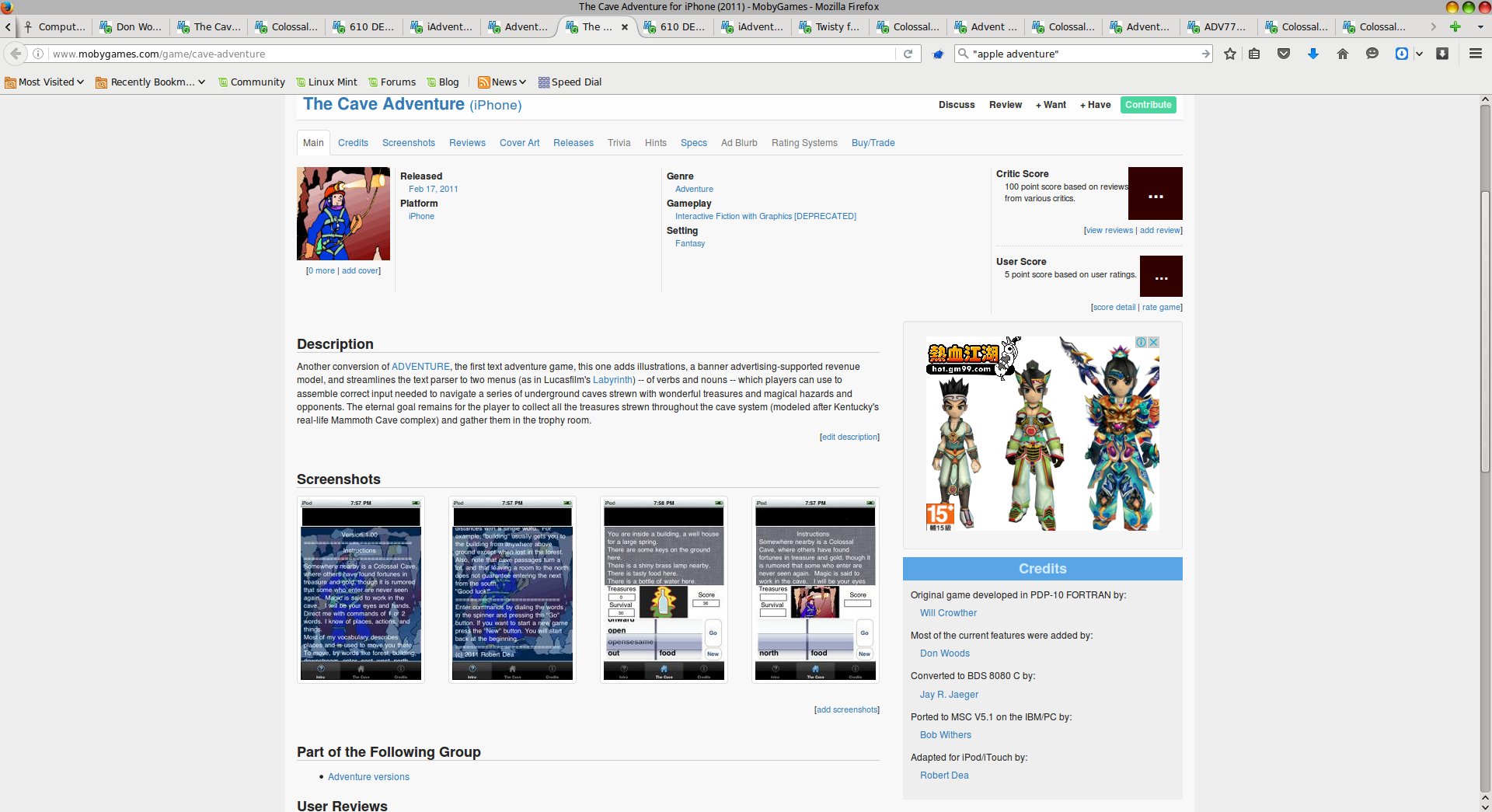Viewport: 1492px width, 812px height.
Task: Switch to the Screenshots tab
Action: (408, 143)
